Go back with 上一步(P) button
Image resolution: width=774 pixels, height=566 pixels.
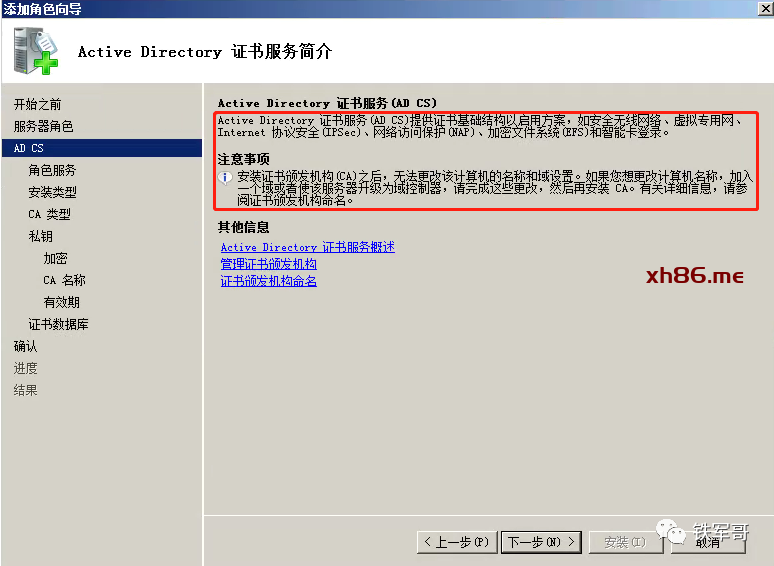(457, 542)
